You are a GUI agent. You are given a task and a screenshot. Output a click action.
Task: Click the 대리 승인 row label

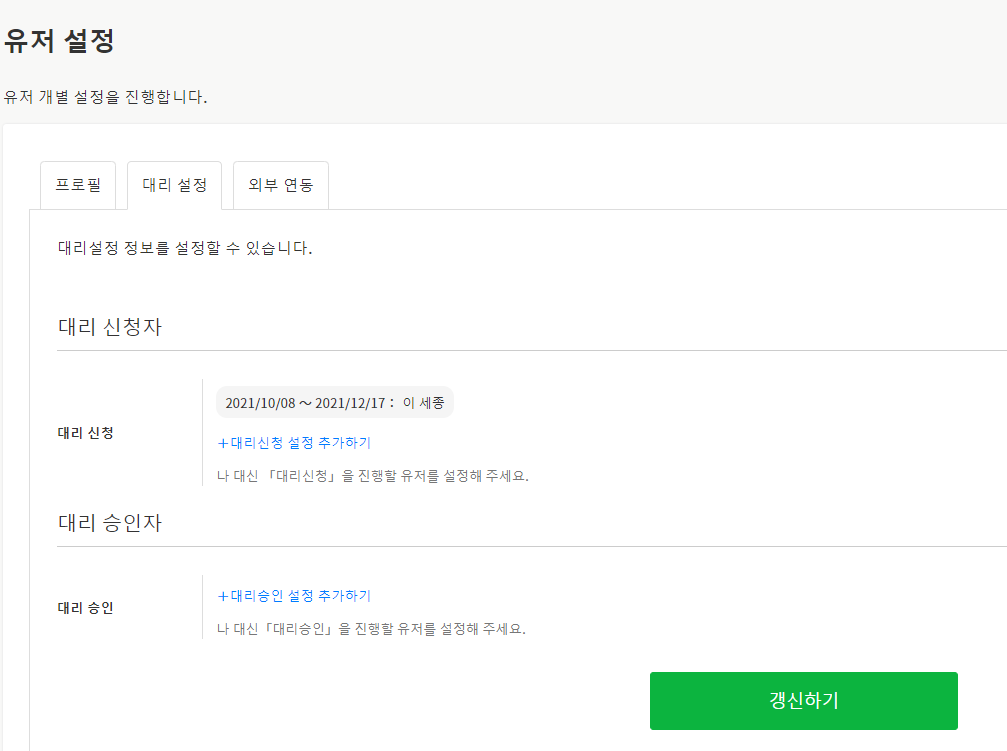[x=86, y=607]
